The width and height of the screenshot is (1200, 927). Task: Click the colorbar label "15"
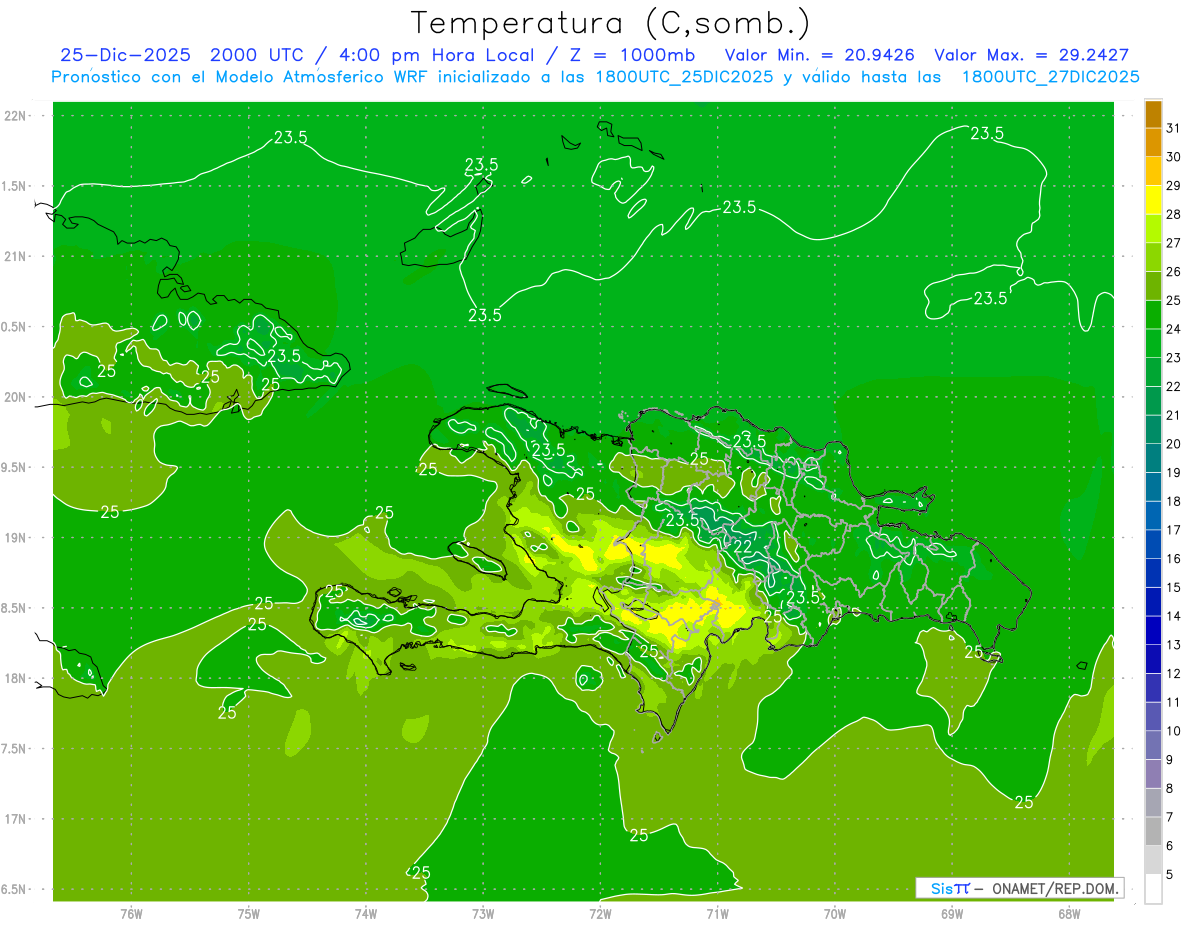(1173, 587)
